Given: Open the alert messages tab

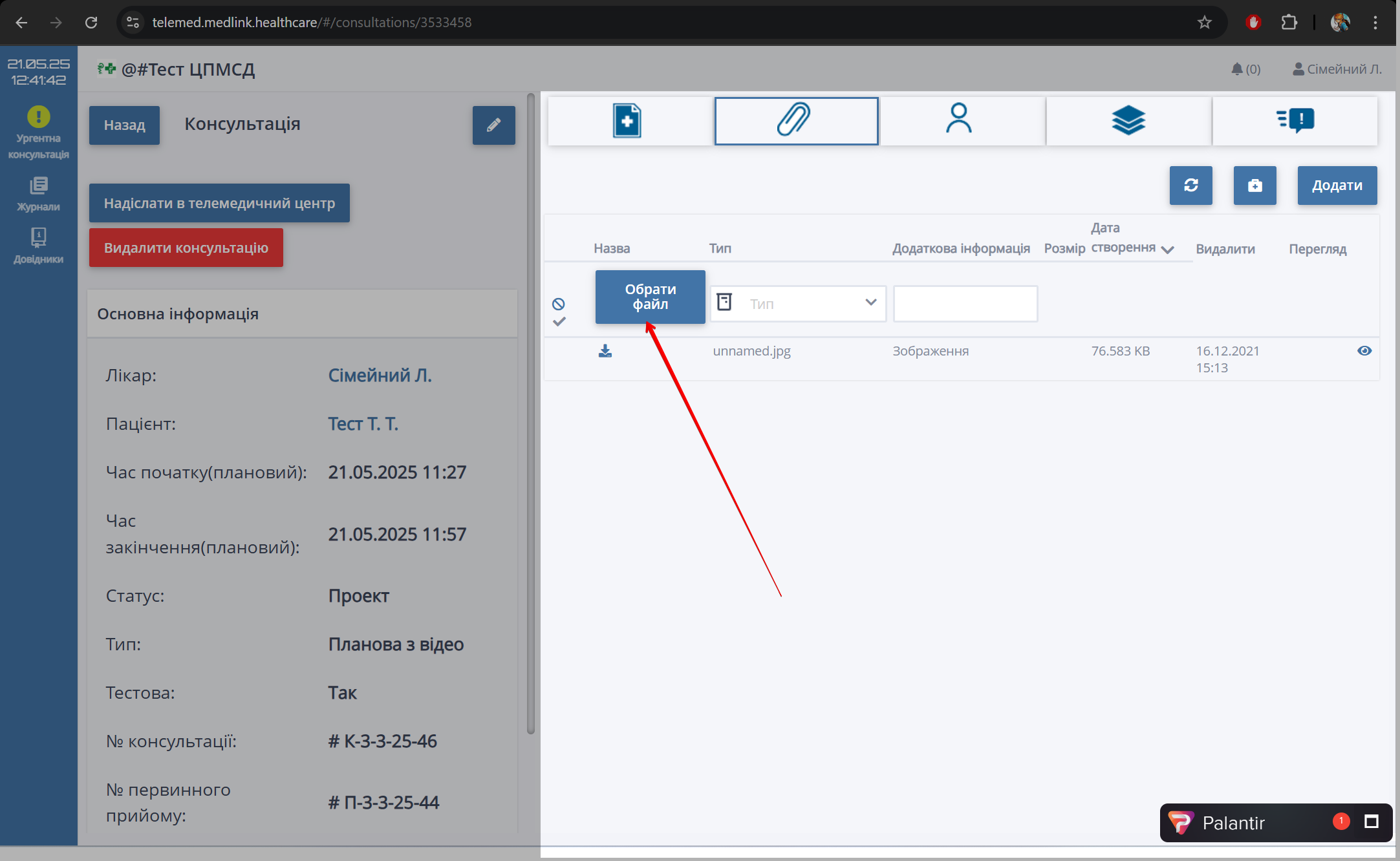Looking at the screenshot, I should (x=1295, y=121).
